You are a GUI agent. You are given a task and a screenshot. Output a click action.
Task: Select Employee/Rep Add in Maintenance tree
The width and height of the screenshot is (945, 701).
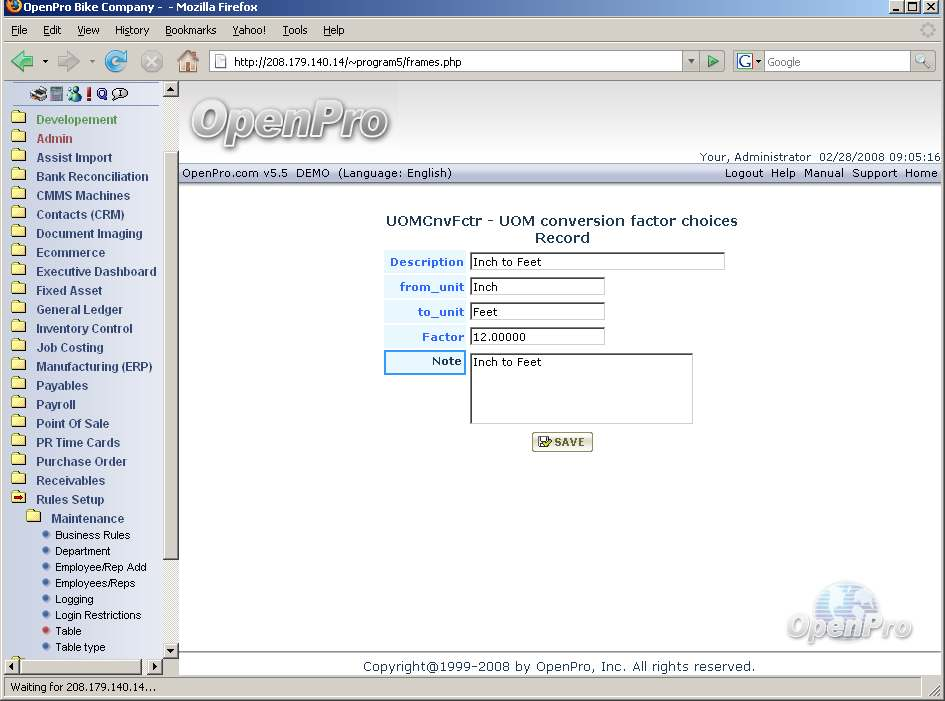(x=100, y=567)
